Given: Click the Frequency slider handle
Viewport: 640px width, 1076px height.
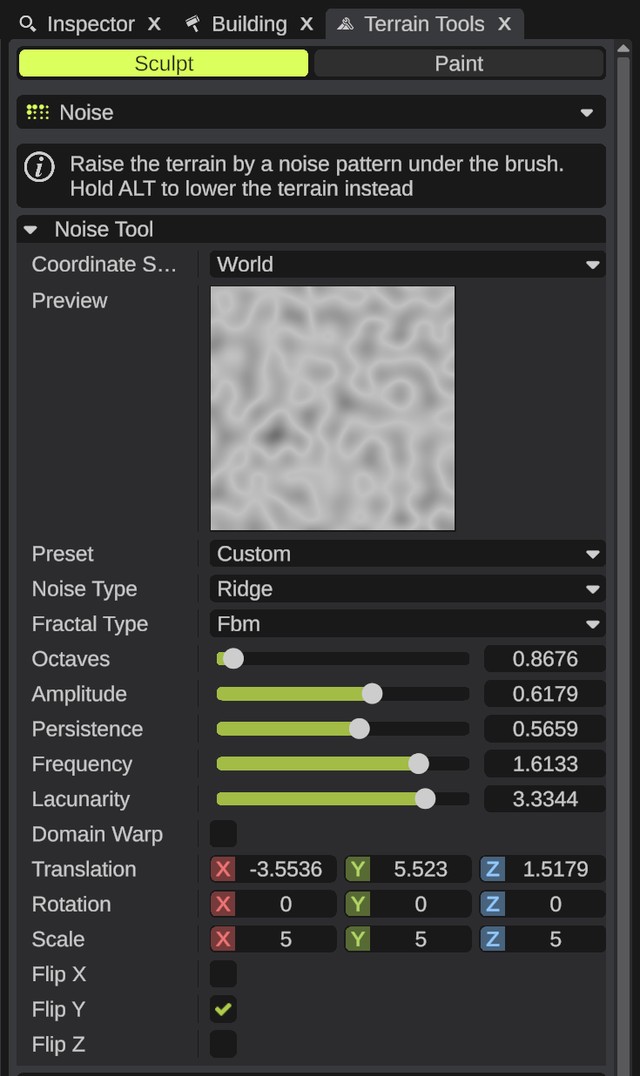Looking at the screenshot, I should 418,764.
